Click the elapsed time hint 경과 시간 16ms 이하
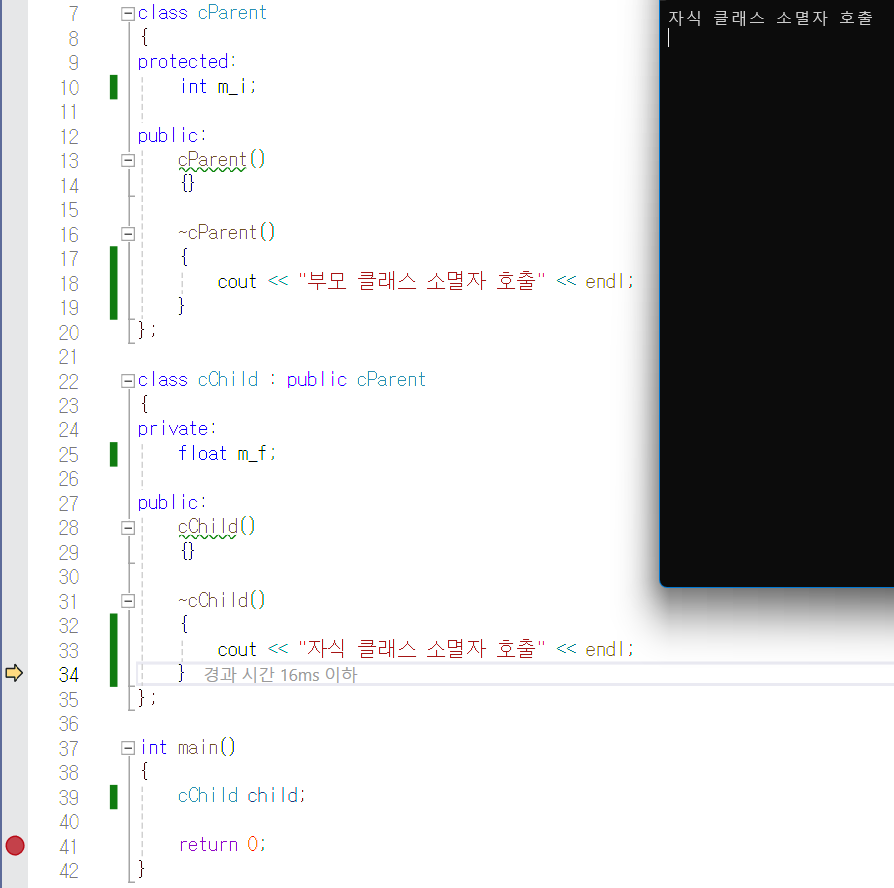 (281, 675)
